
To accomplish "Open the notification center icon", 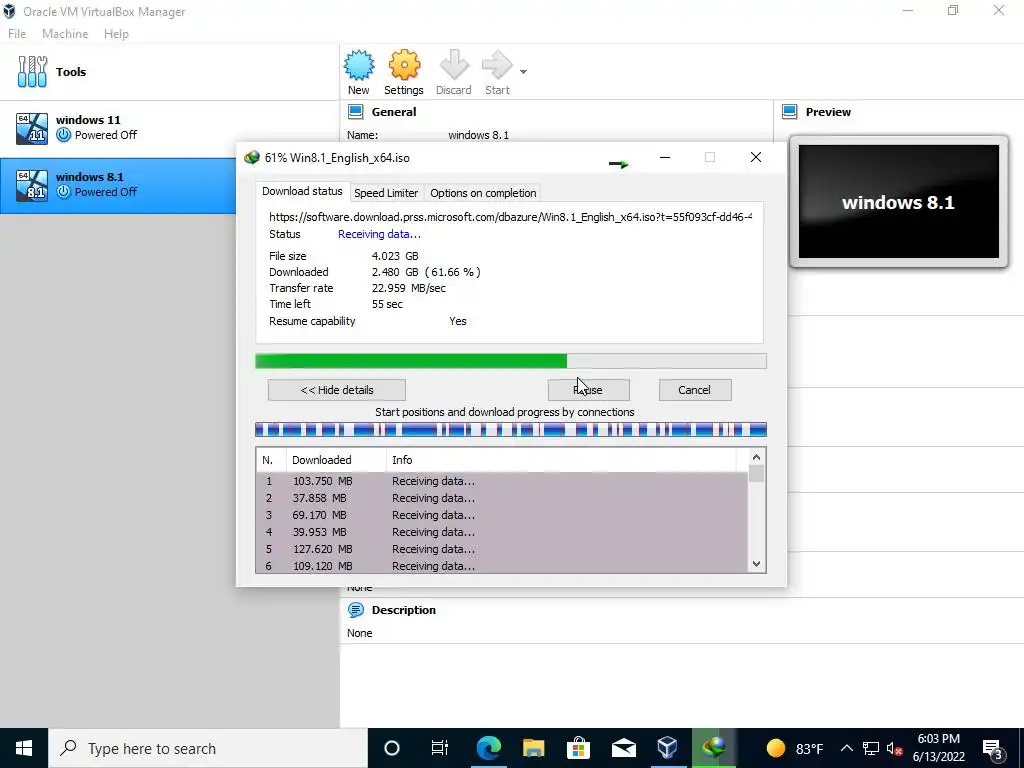I will pyautogui.click(x=993, y=748).
